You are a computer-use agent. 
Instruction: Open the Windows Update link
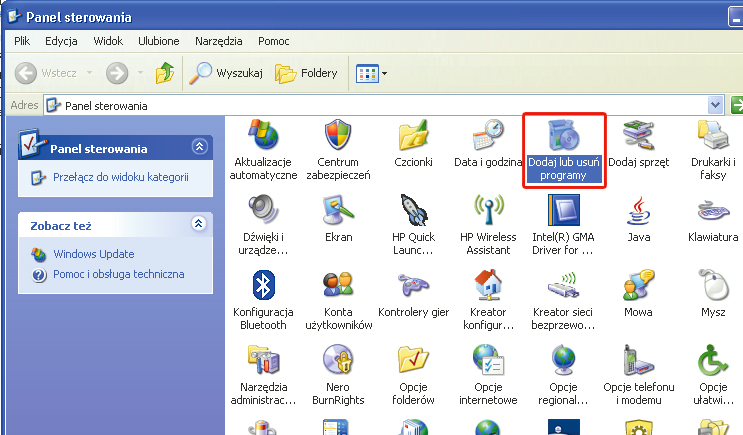(93, 254)
